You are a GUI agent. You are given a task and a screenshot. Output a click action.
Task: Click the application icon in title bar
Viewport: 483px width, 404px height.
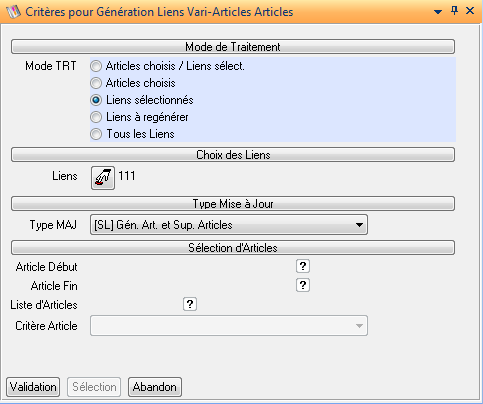click(x=13, y=12)
